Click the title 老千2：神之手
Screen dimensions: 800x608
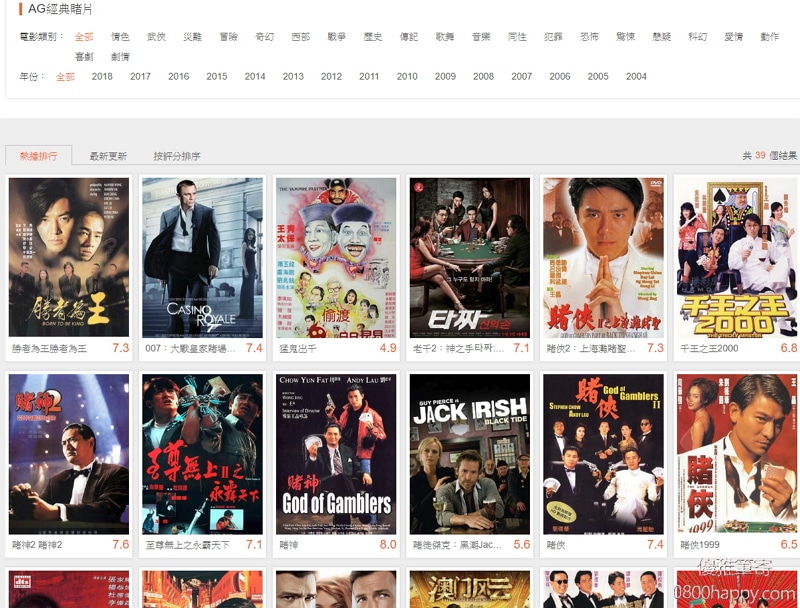pyautogui.click(x=458, y=348)
